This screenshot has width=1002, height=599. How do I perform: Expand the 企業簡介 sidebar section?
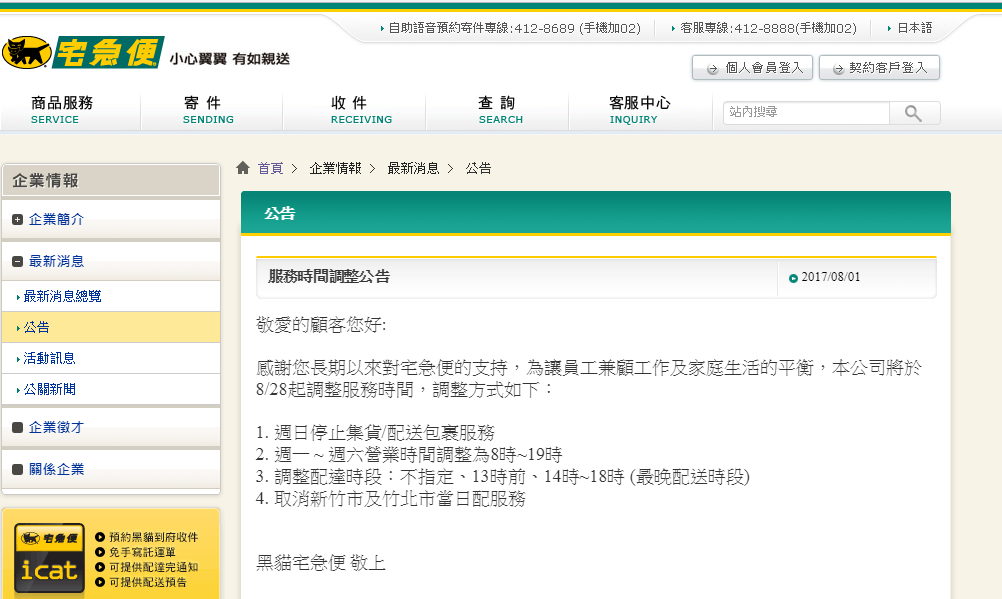click(x=55, y=219)
